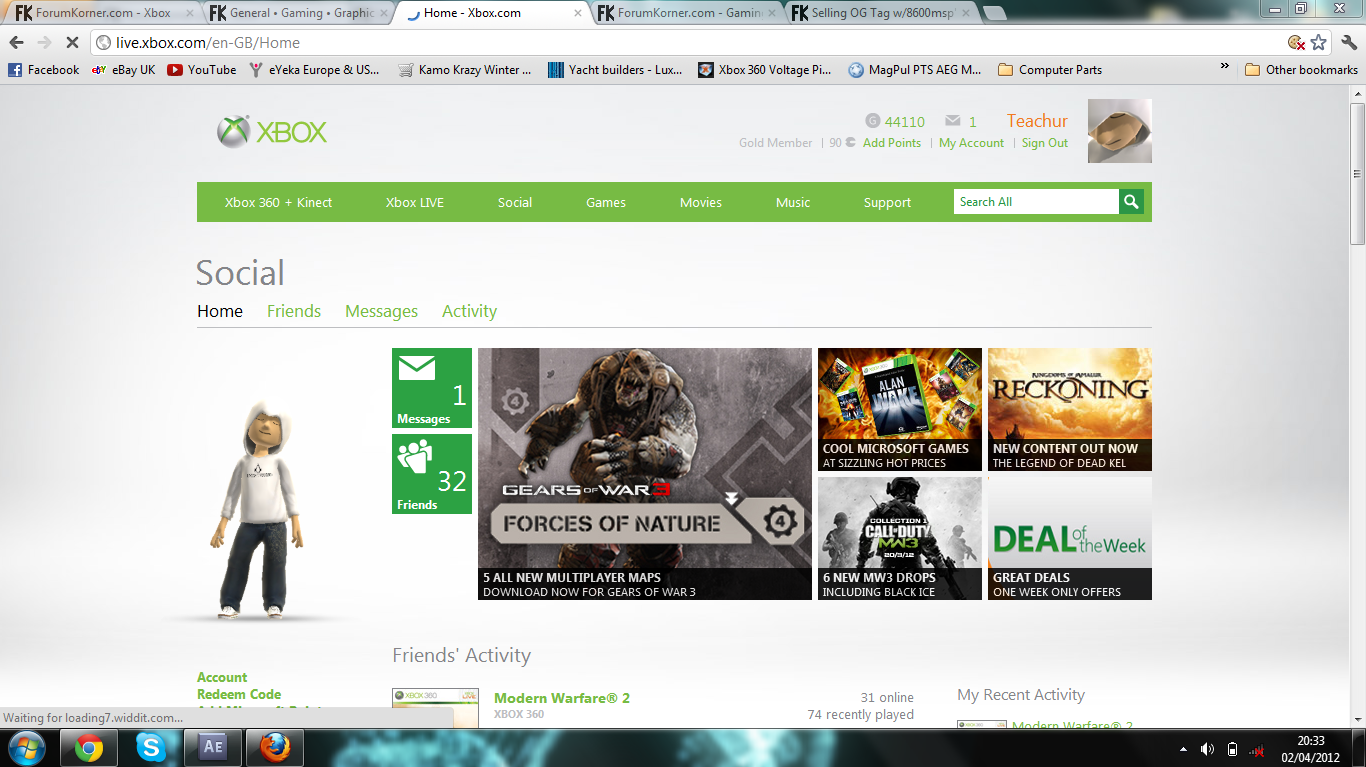Screen dimensions: 1366x767
Task: Open the MagPul PTS AEG bookmark
Action: [915, 70]
